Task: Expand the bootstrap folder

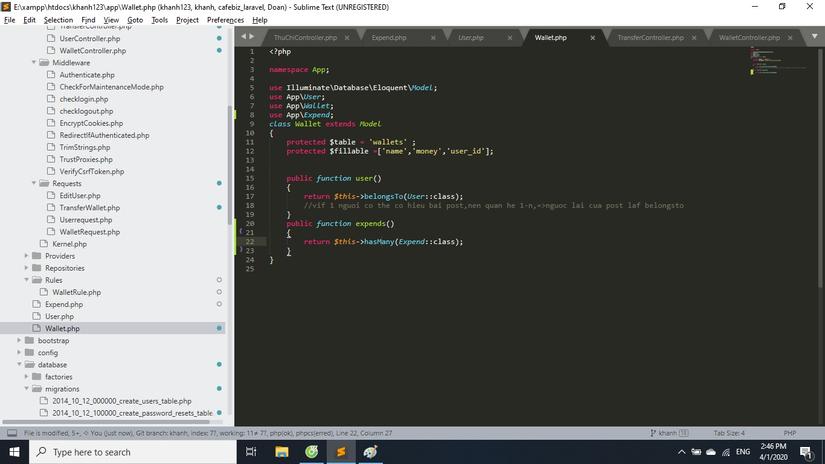Action: pyautogui.click(x=19, y=340)
